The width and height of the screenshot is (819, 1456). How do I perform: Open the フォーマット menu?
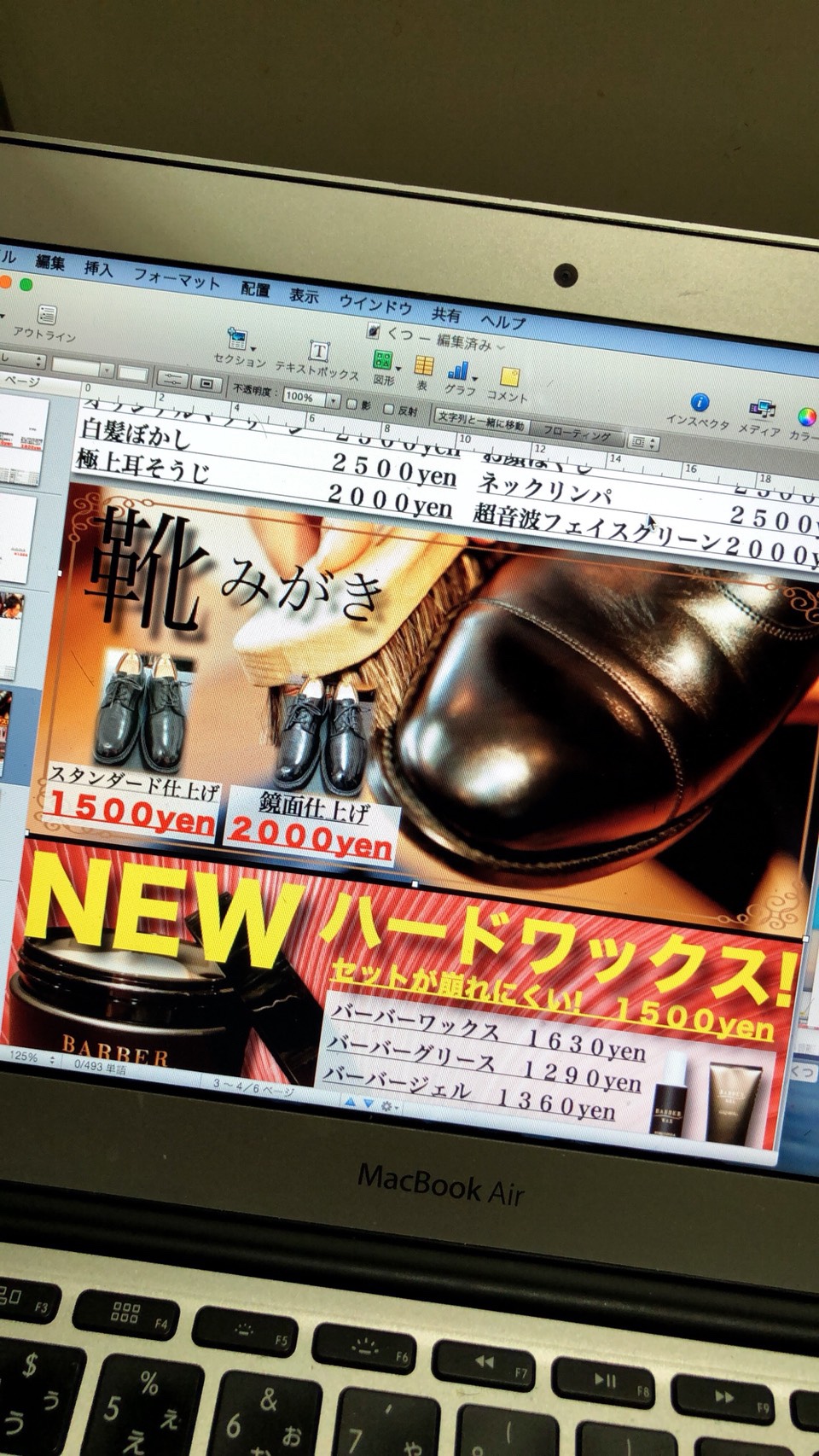(x=177, y=279)
